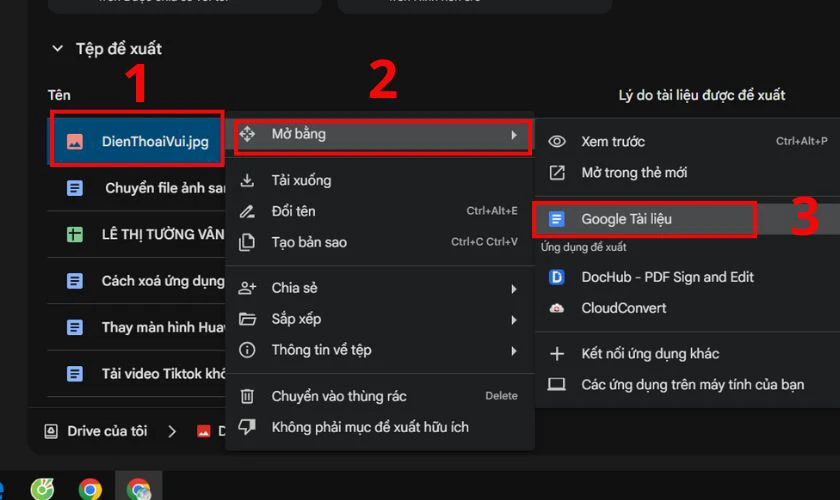Click the Docs icon beside Thay màn hình

coord(74,327)
